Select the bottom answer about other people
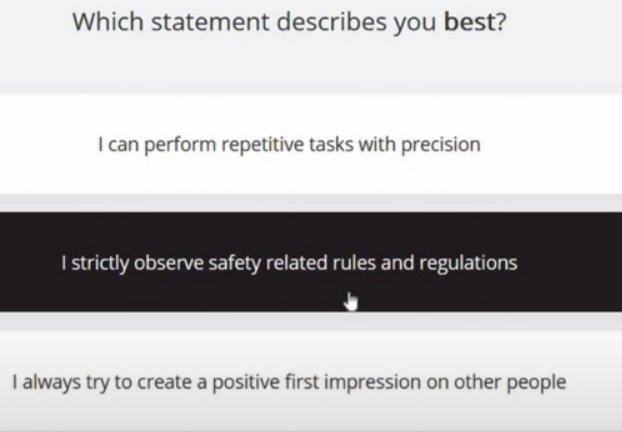The image size is (622, 432). (x=311, y=381)
